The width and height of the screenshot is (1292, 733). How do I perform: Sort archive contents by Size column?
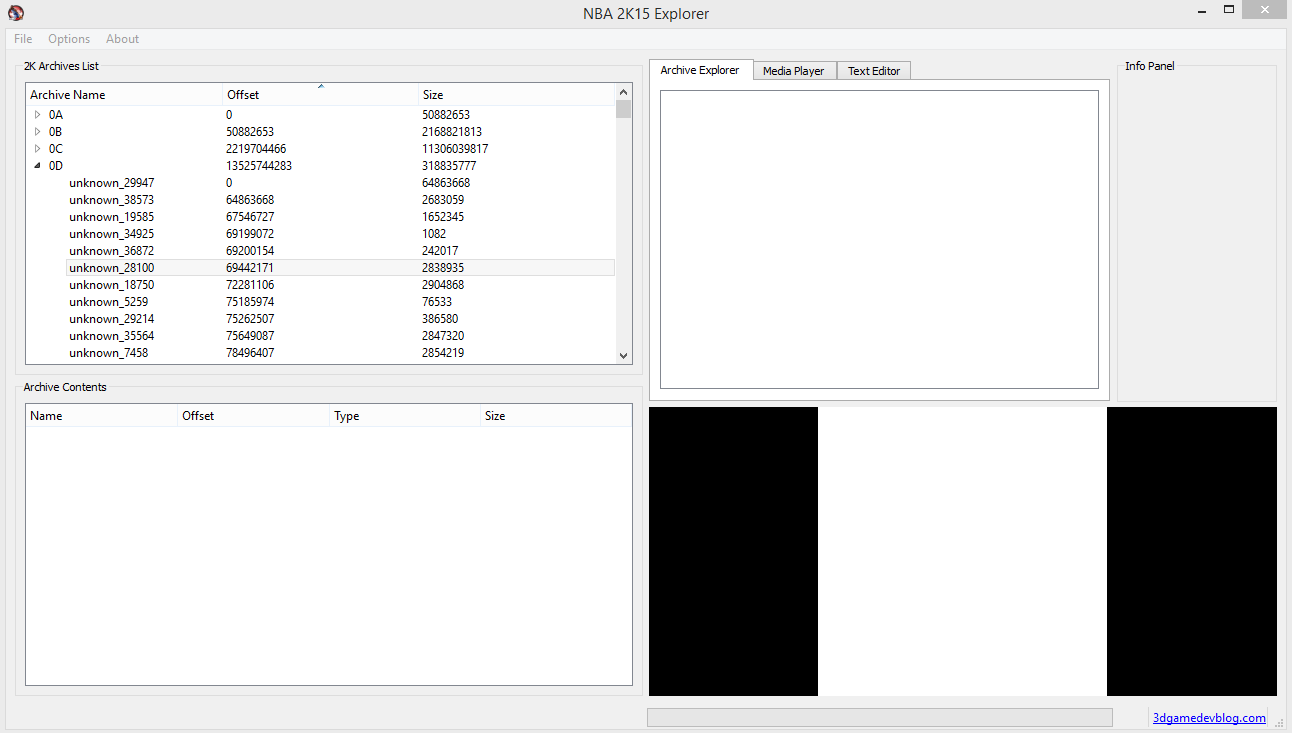tap(556, 416)
